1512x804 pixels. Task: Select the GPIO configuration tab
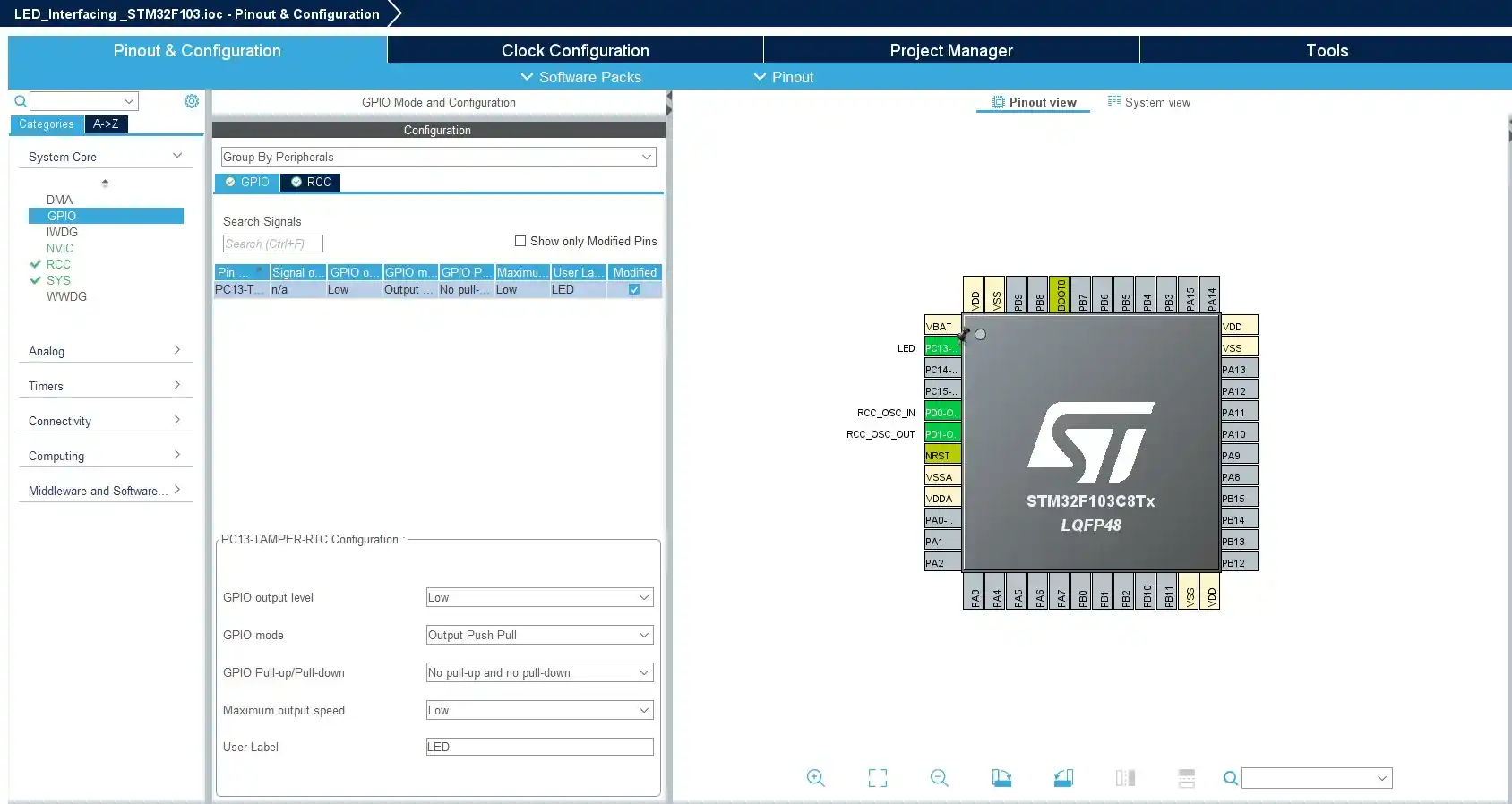pyautogui.click(x=247, y=182)
